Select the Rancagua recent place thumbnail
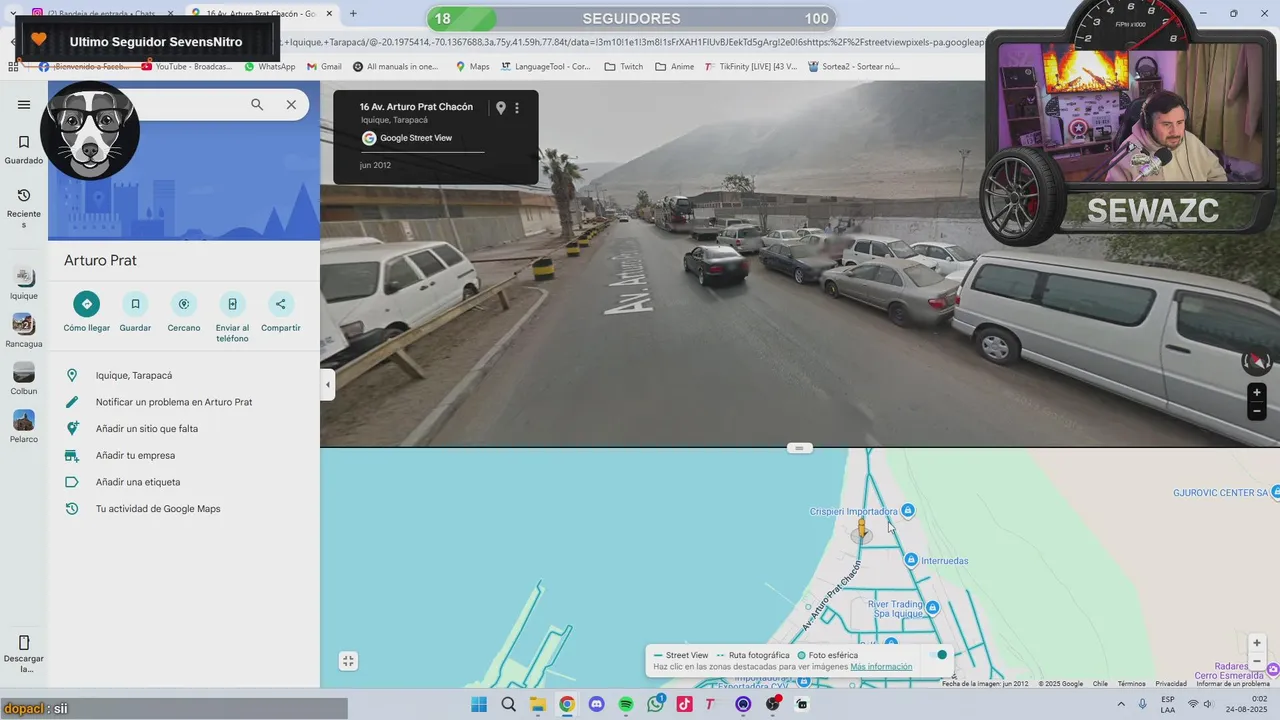This screenshot has height=720, width=1280. (24, 324)
